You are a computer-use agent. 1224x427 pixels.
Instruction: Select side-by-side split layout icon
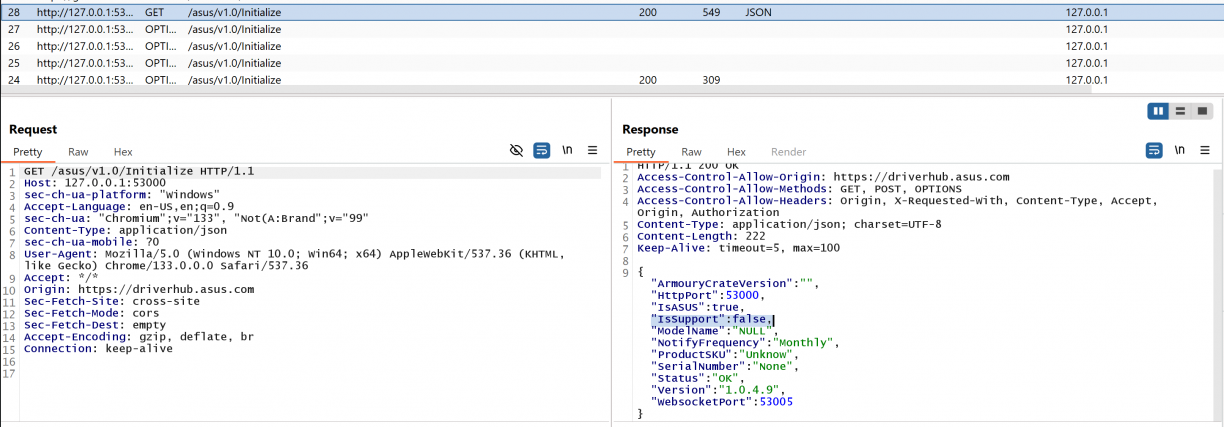1159,111
